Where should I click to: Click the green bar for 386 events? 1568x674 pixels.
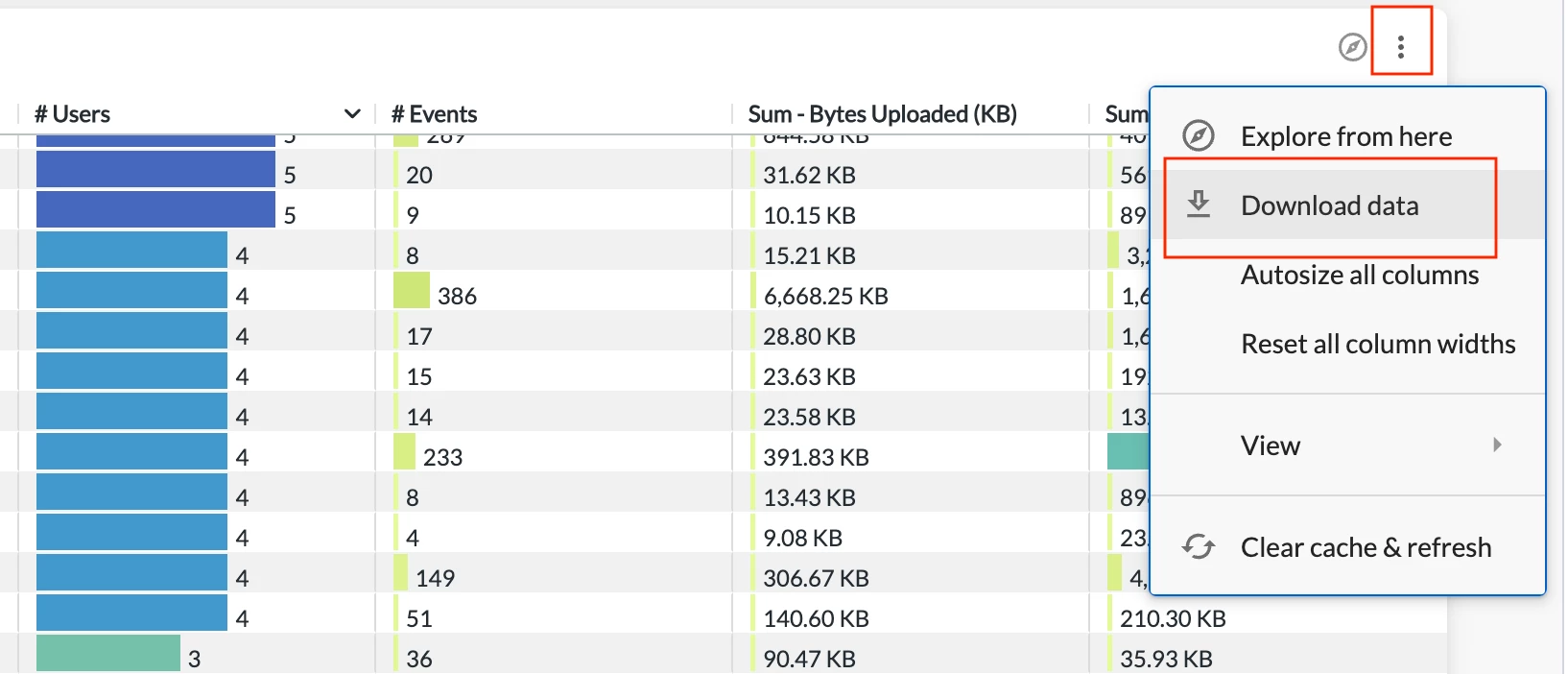click(x=412, y=290)
